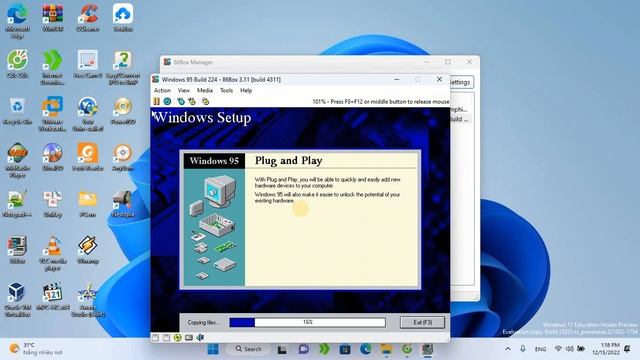Click the first floppy drive status icon
This screenshot has width=640, height=360.
point(156,338)
